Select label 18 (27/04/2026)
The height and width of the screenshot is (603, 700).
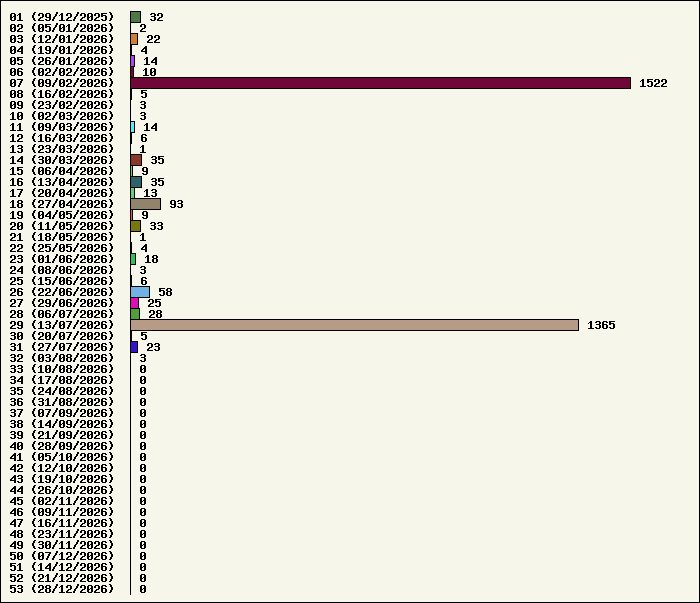[x=62, y=204]
